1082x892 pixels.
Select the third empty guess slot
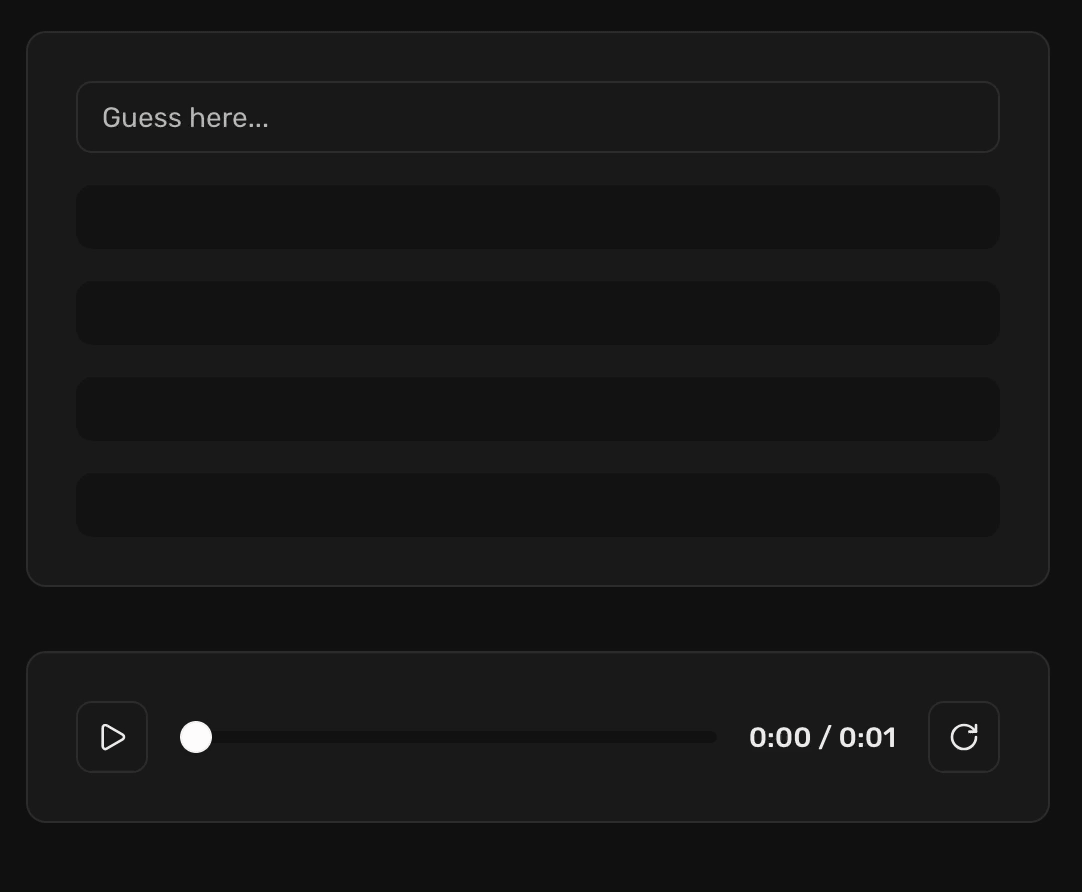coord(537,409)
